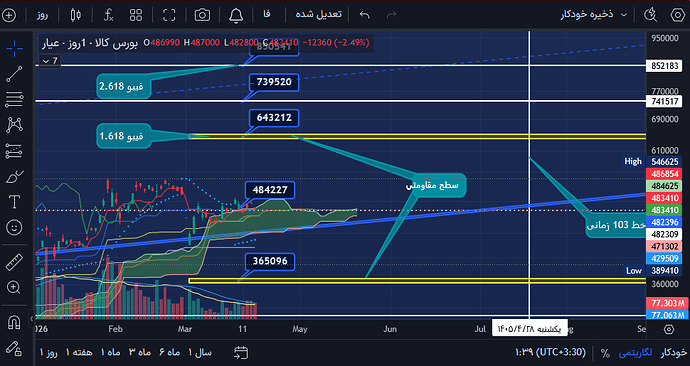
Task: Click the 643212 price note
Action: click(274, 118)
